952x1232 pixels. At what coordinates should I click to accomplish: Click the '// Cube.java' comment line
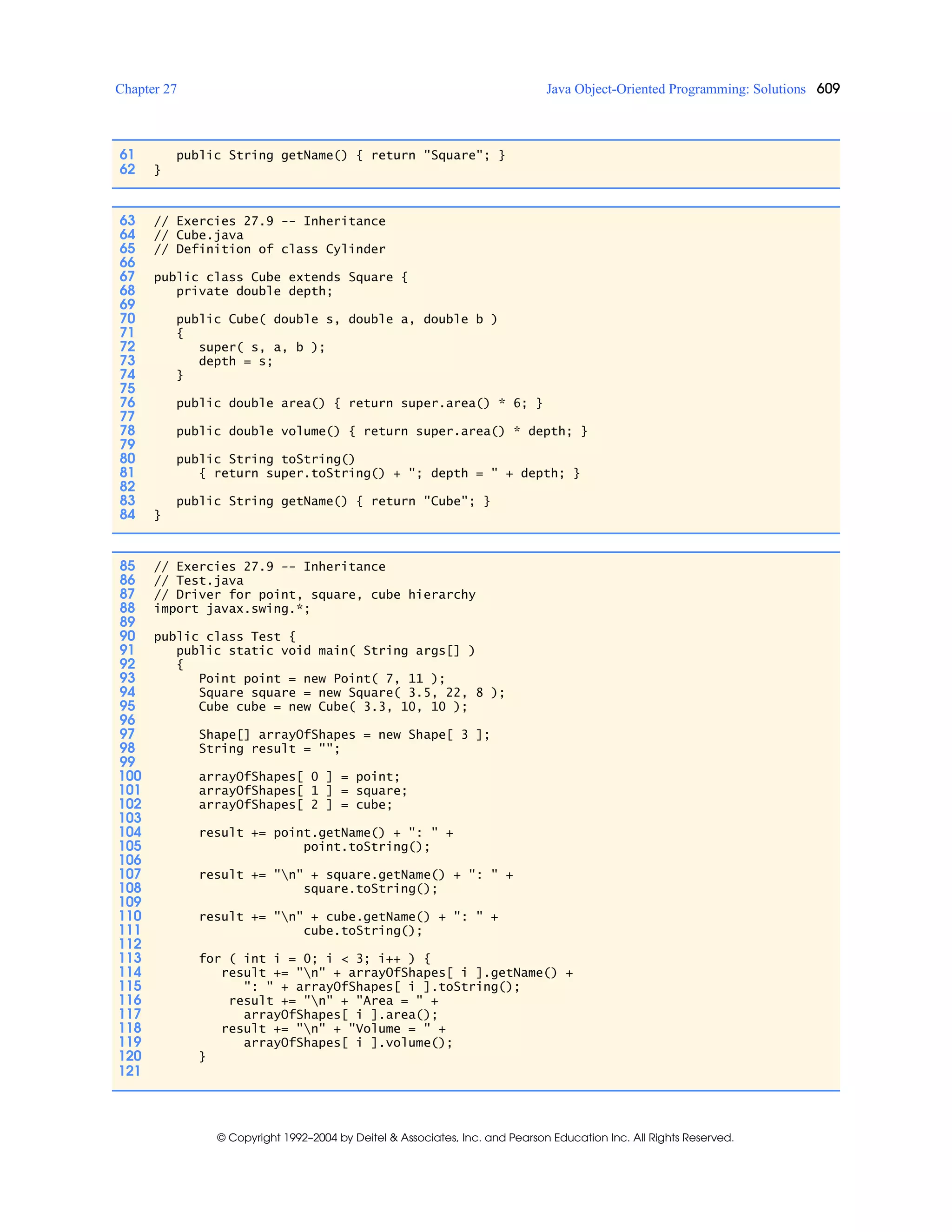[x=198, y=235]
